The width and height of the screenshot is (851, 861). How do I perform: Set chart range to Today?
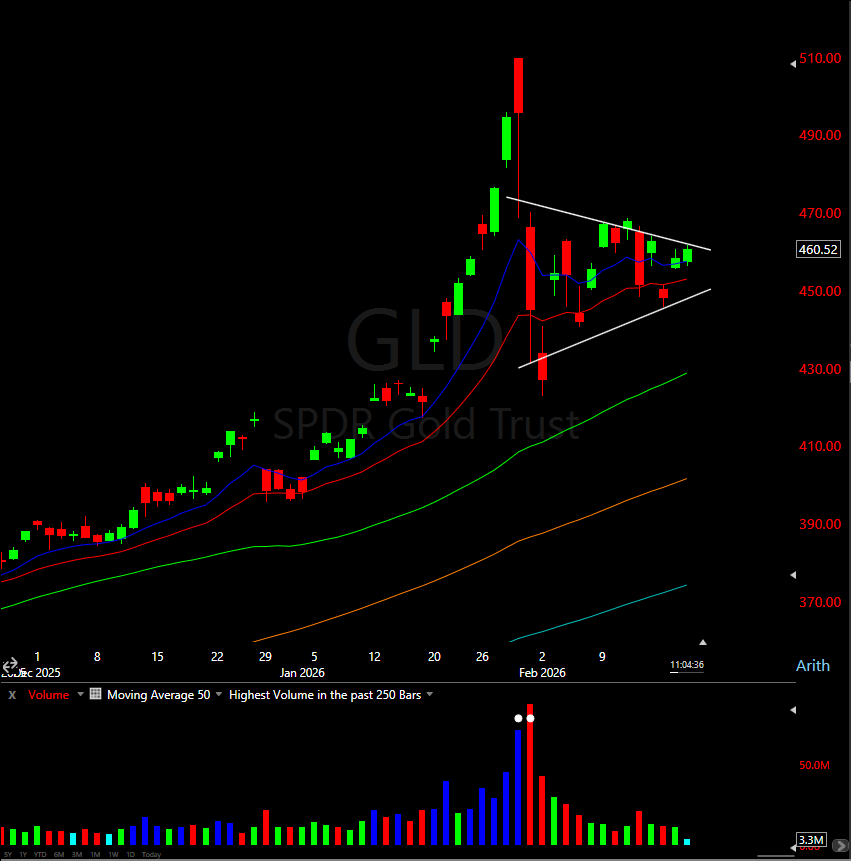(152, 854)
